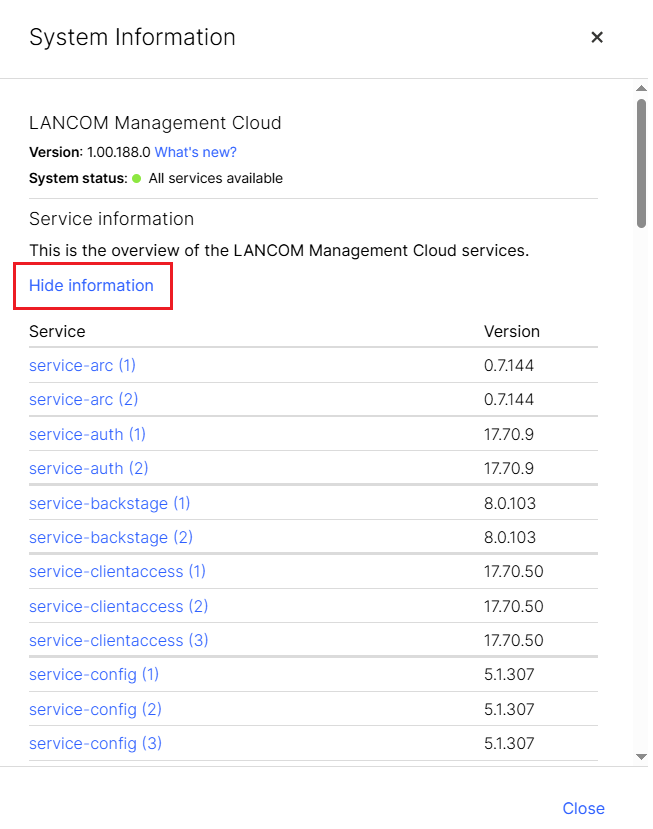
Task: Open the What's new? link
Action: coord(197,151)
